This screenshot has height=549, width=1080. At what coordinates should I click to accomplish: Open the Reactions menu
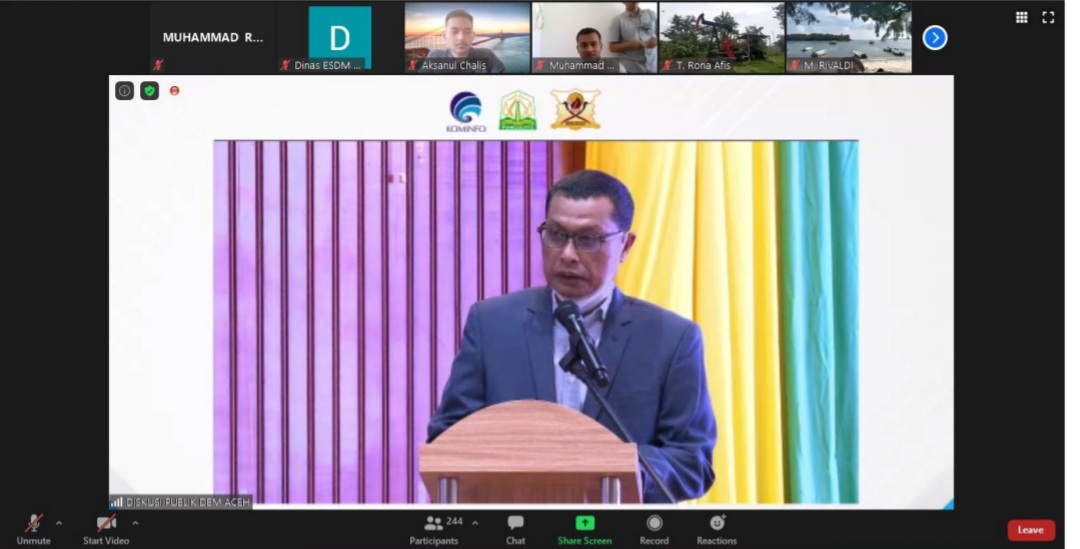(x=716, y=529)
